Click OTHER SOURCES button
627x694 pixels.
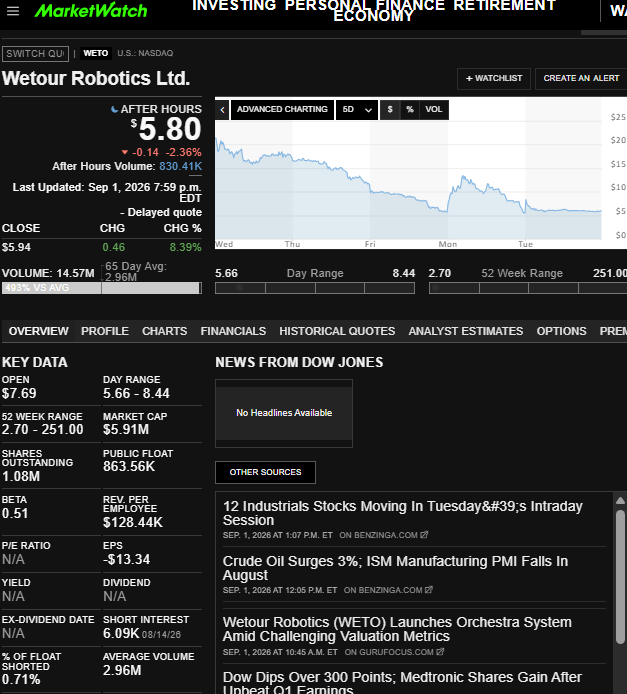(265, 472)
